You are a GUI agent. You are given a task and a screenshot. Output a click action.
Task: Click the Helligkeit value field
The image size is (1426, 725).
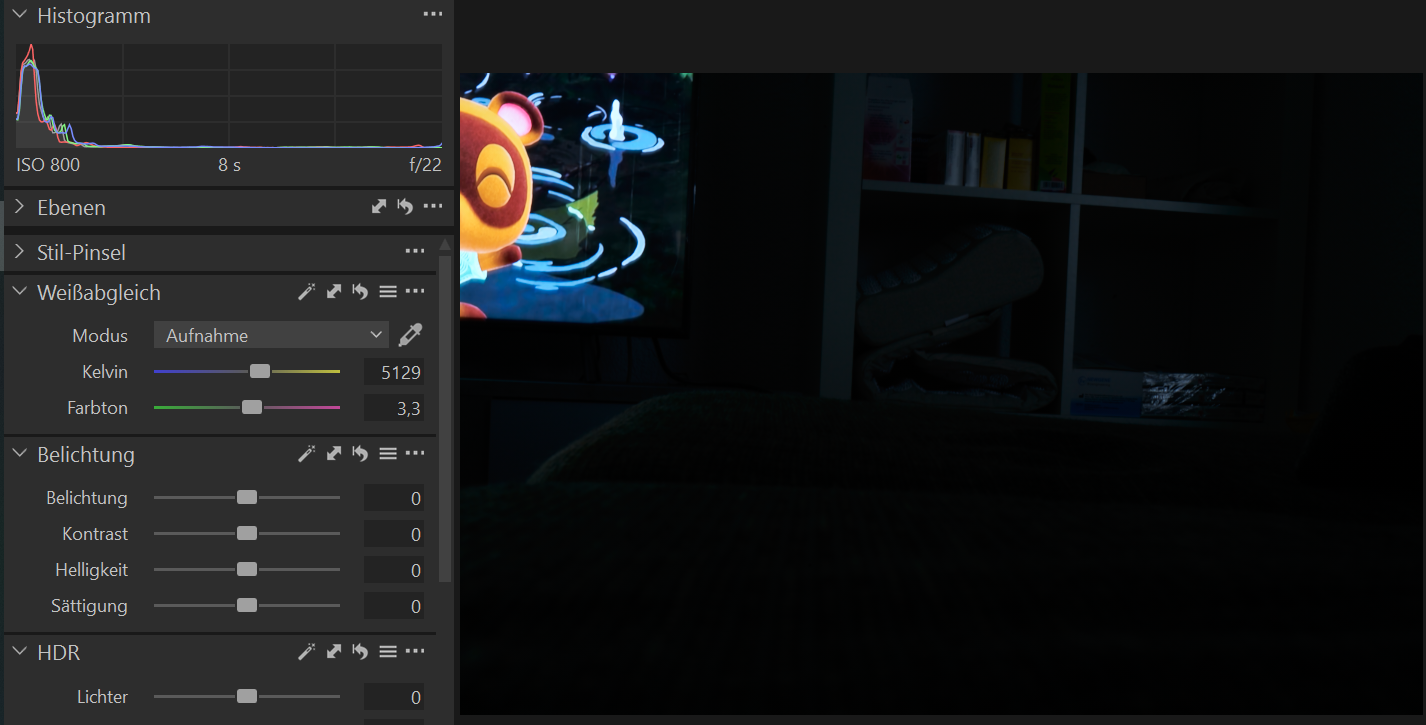[x=394, y=570]
